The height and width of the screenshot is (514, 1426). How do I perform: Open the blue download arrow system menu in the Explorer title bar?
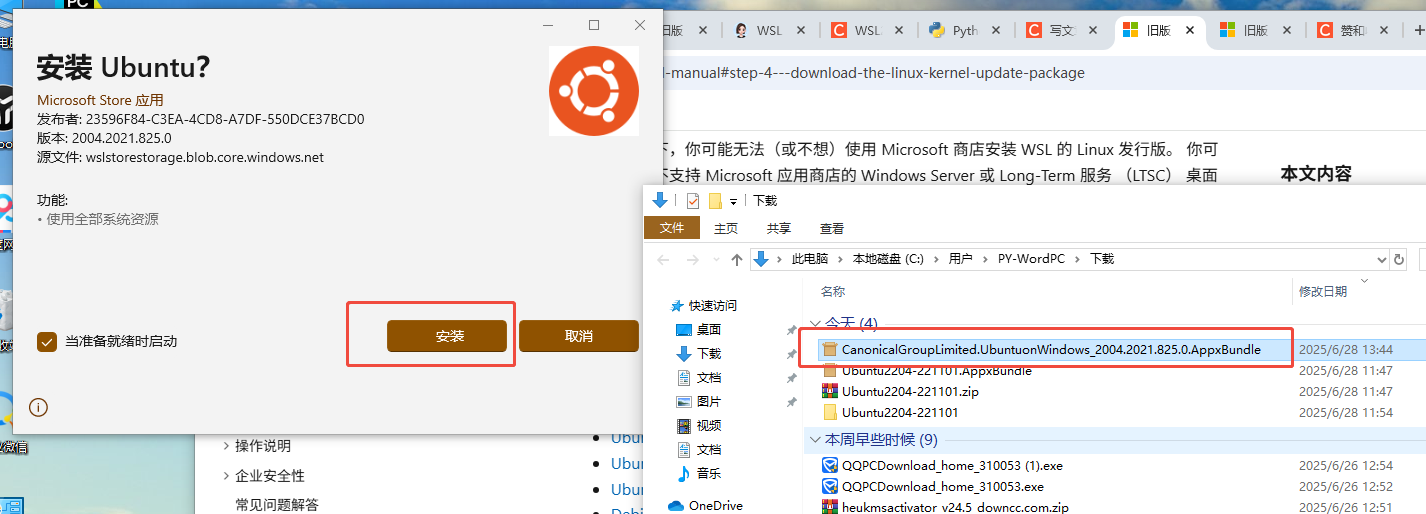click(660, 201)
